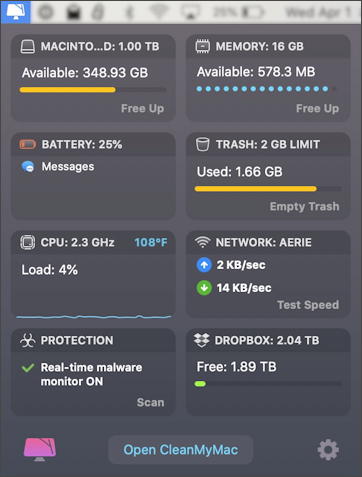Click the Macintosh HD drive icon
The image size is (362, 477).
(27, 47)
